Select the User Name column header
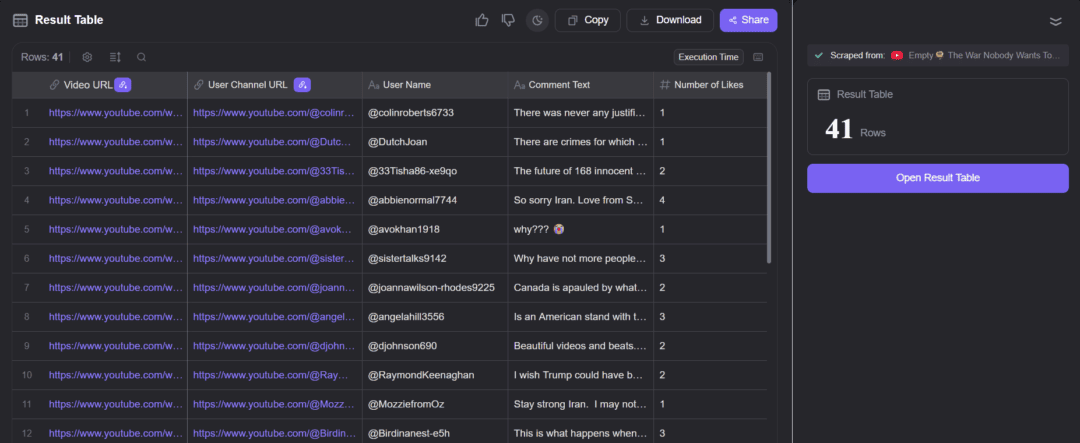This screenshot has height=443, width=1080. point(435,85)
